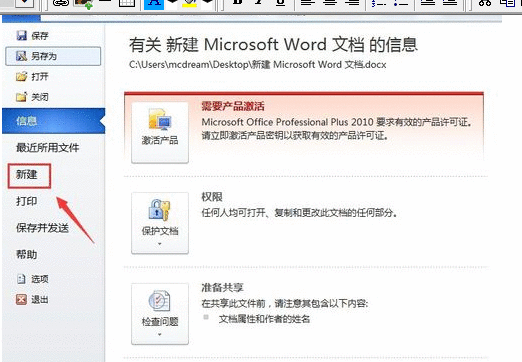522x362 pixels.
Task: Click the scissors cut icon
Action: coord(485,3)
